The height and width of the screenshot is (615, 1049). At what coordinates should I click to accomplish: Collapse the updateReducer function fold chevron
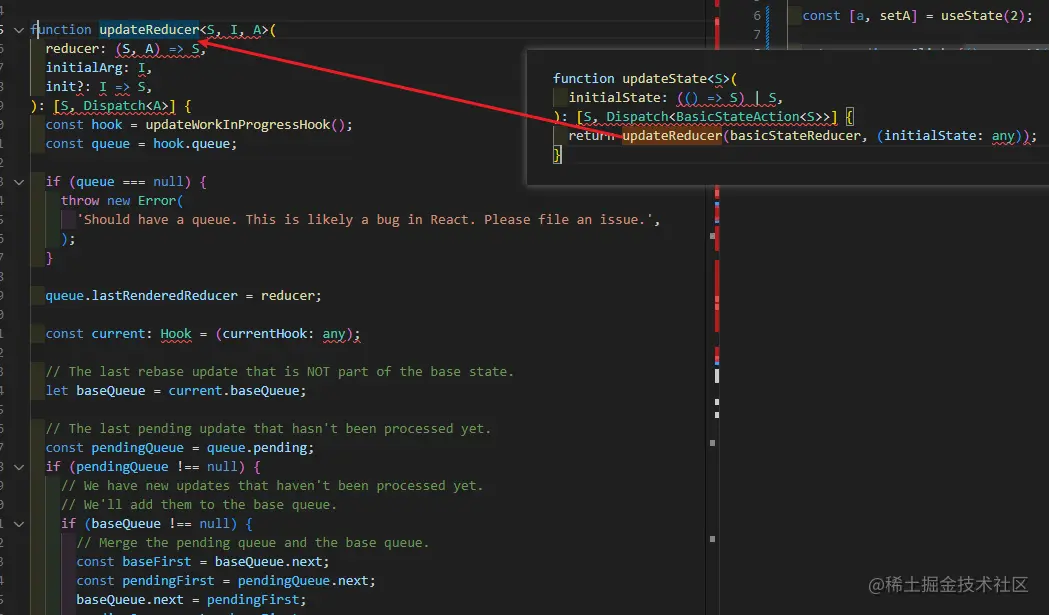pos(19,30)
